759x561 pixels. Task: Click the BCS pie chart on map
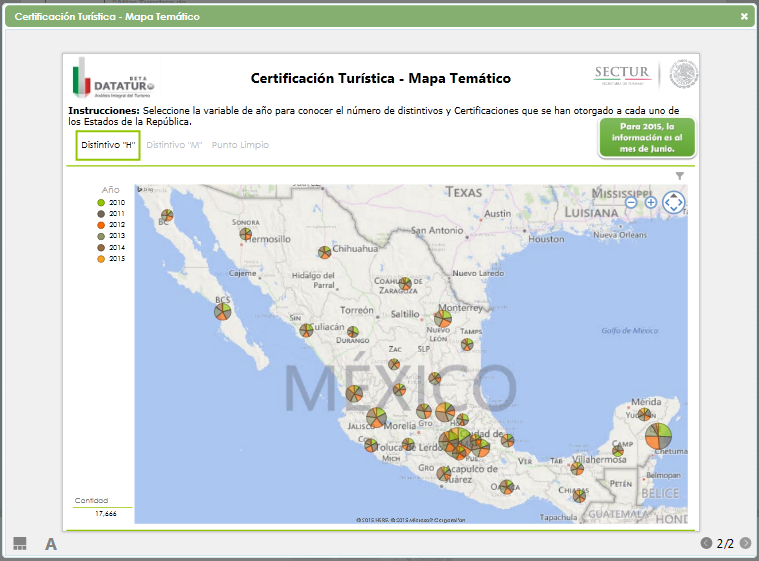(223, 312)
